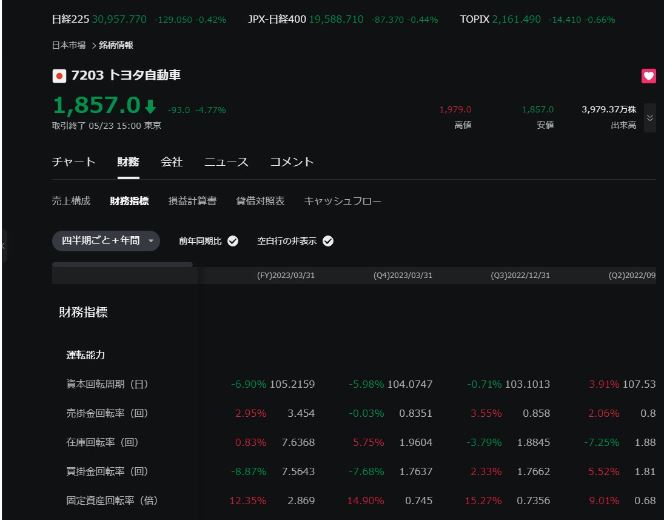
Task: Click the 売掛金回転率（回） row label
Action: click(107, 413)
